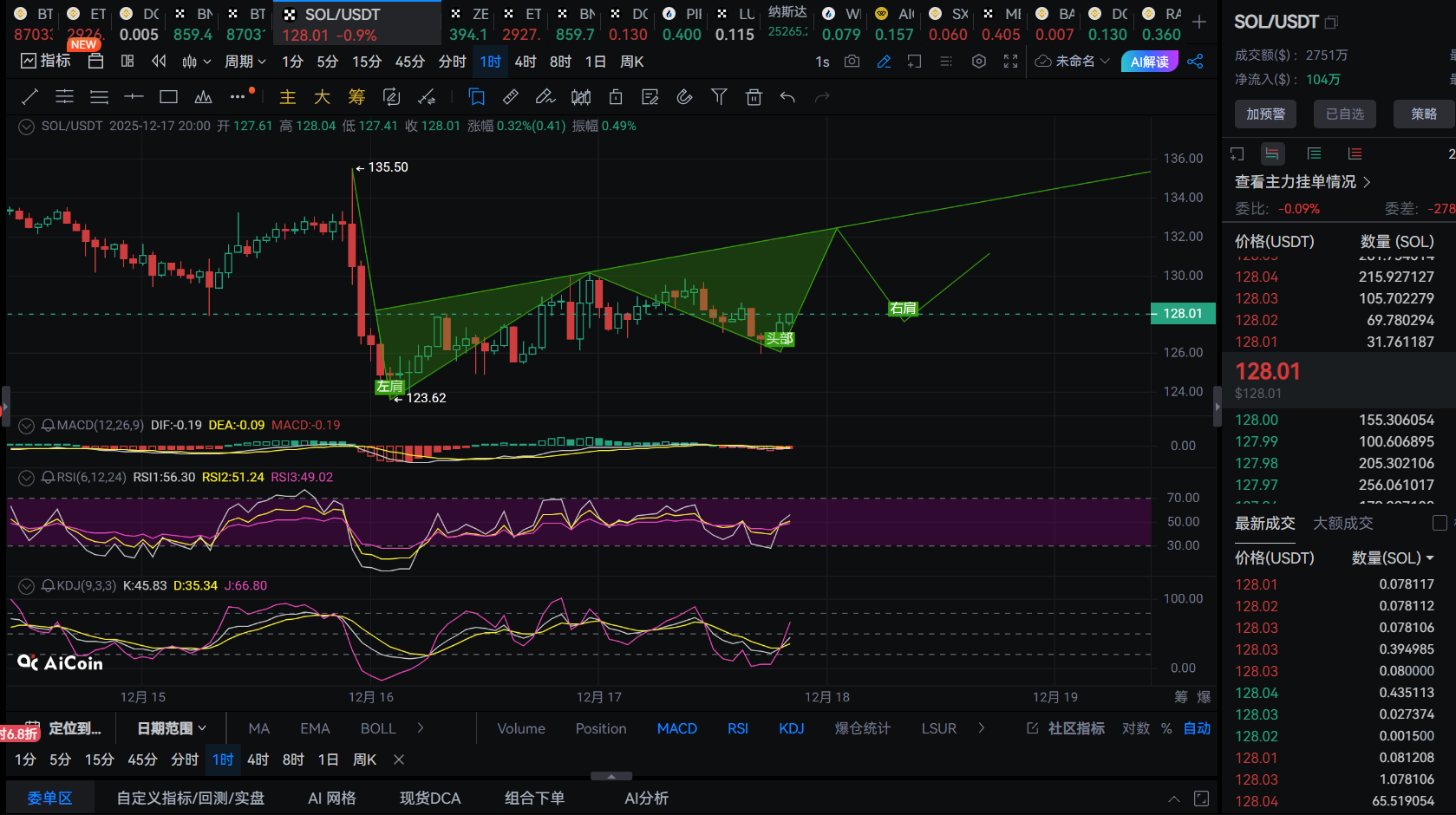
Task: Take a chart screenshot with the camera icon
Action: point(852,62)
